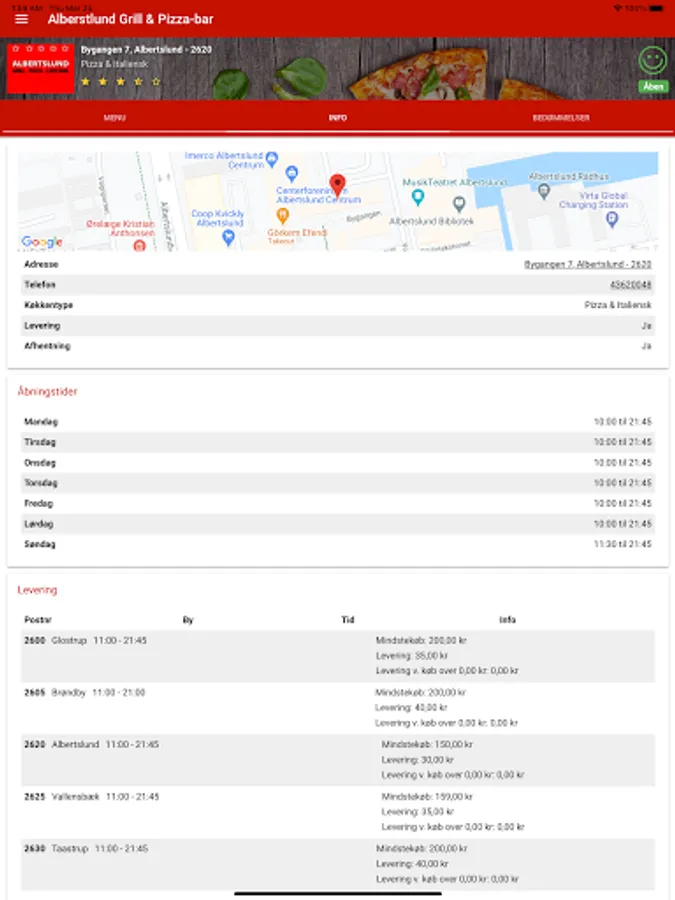
Task: Click the Afhentning row label
Action: [x=47, y=346]
